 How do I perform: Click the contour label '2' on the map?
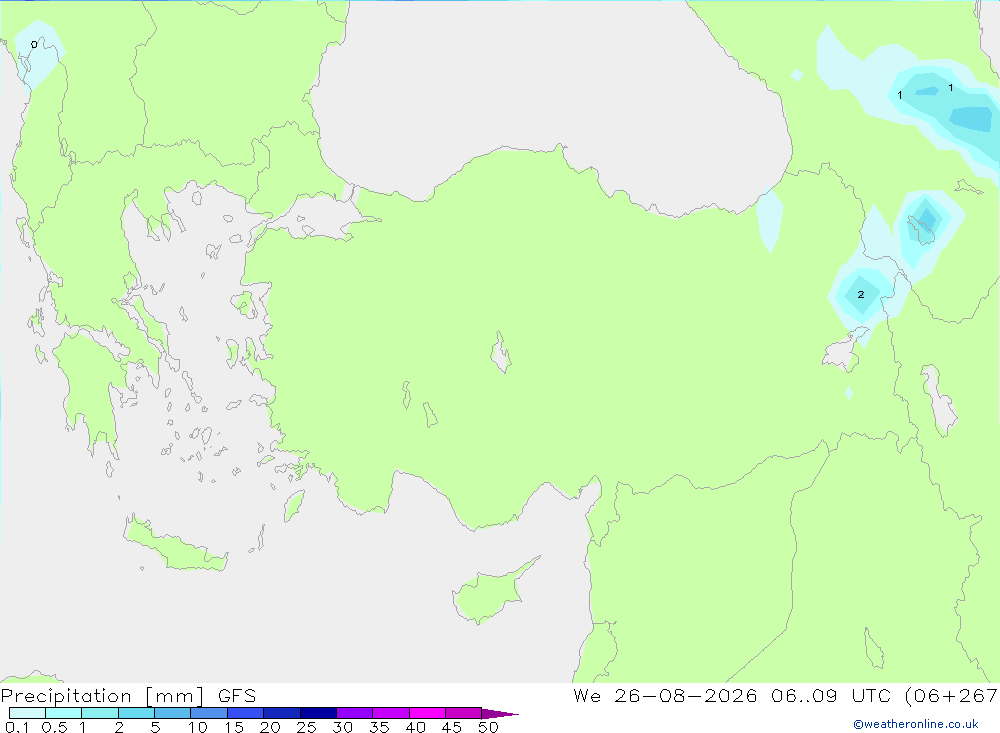click(x=861, y=295)
